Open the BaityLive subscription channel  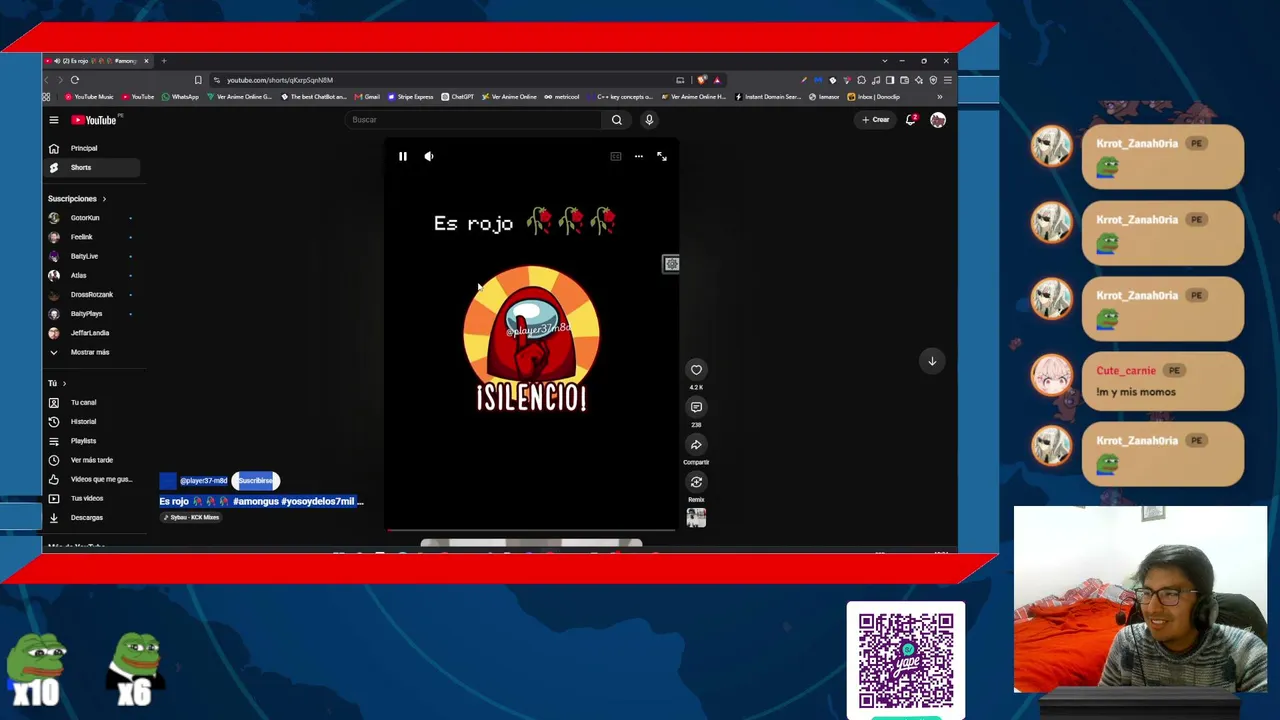point(92,256)
